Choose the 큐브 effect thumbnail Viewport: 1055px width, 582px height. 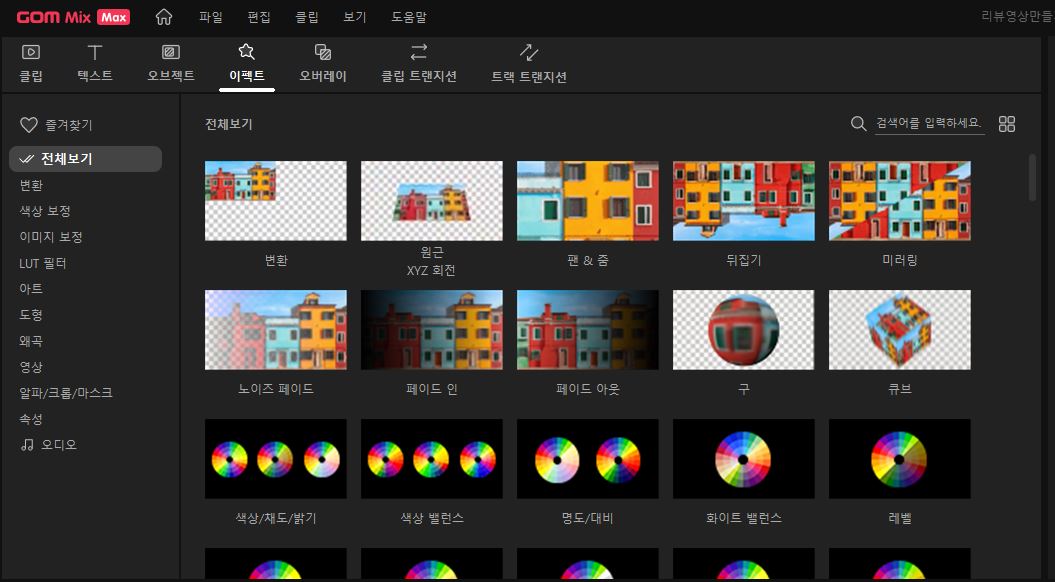tap(900, 330)
